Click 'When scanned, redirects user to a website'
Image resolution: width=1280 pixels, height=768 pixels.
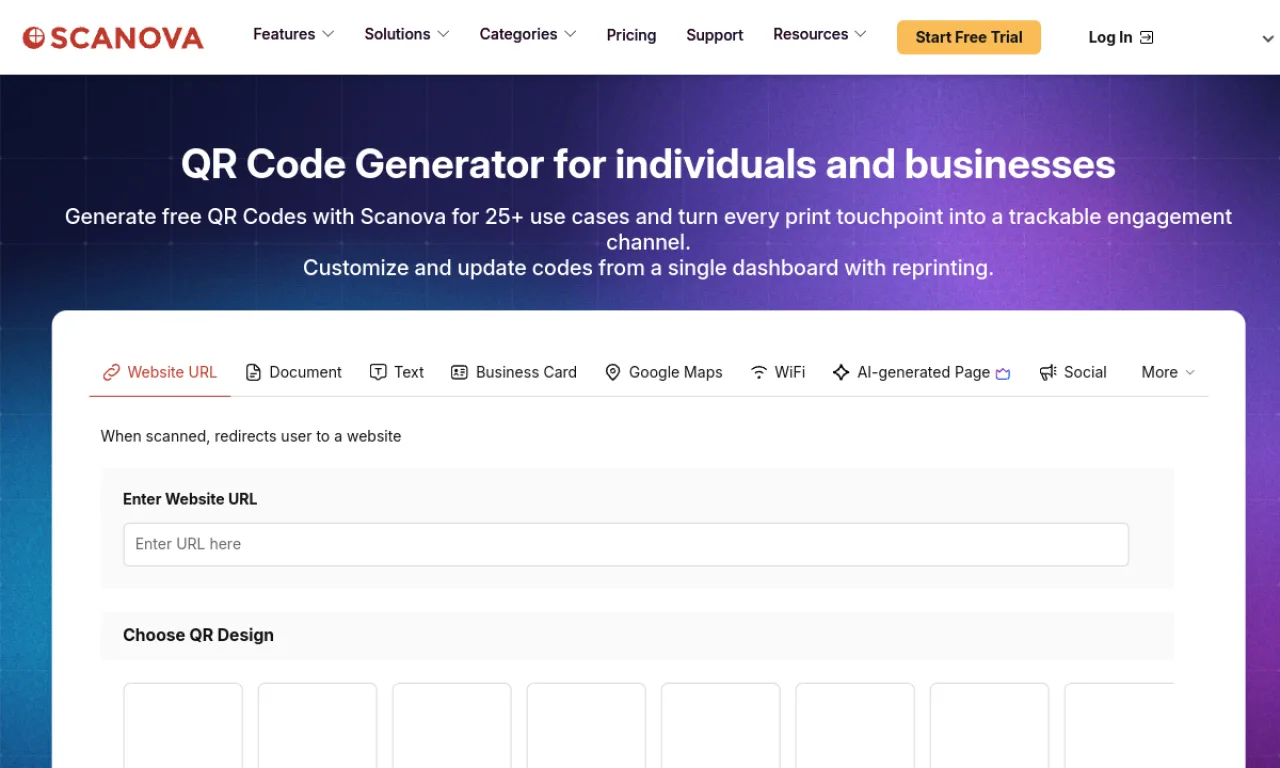pyautogui.click(x=251, y=436)
